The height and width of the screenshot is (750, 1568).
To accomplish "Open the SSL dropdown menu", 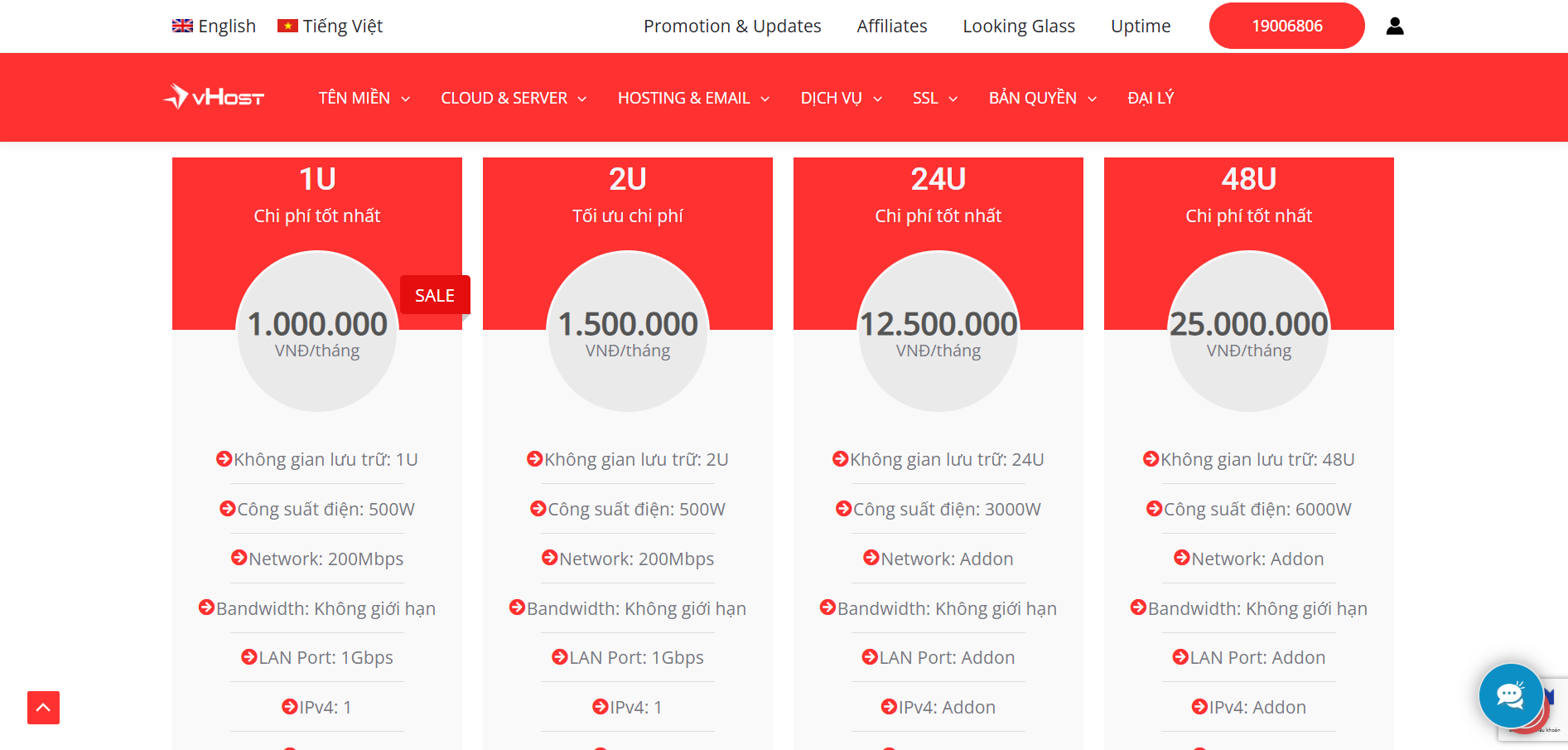I will pos(934,98).
